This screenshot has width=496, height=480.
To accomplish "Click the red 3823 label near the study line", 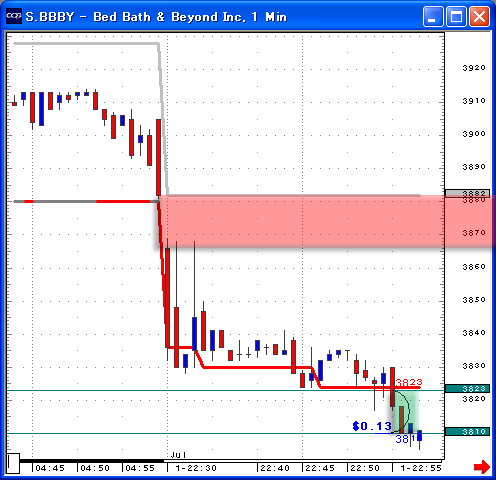I will (x=409, y=382).
